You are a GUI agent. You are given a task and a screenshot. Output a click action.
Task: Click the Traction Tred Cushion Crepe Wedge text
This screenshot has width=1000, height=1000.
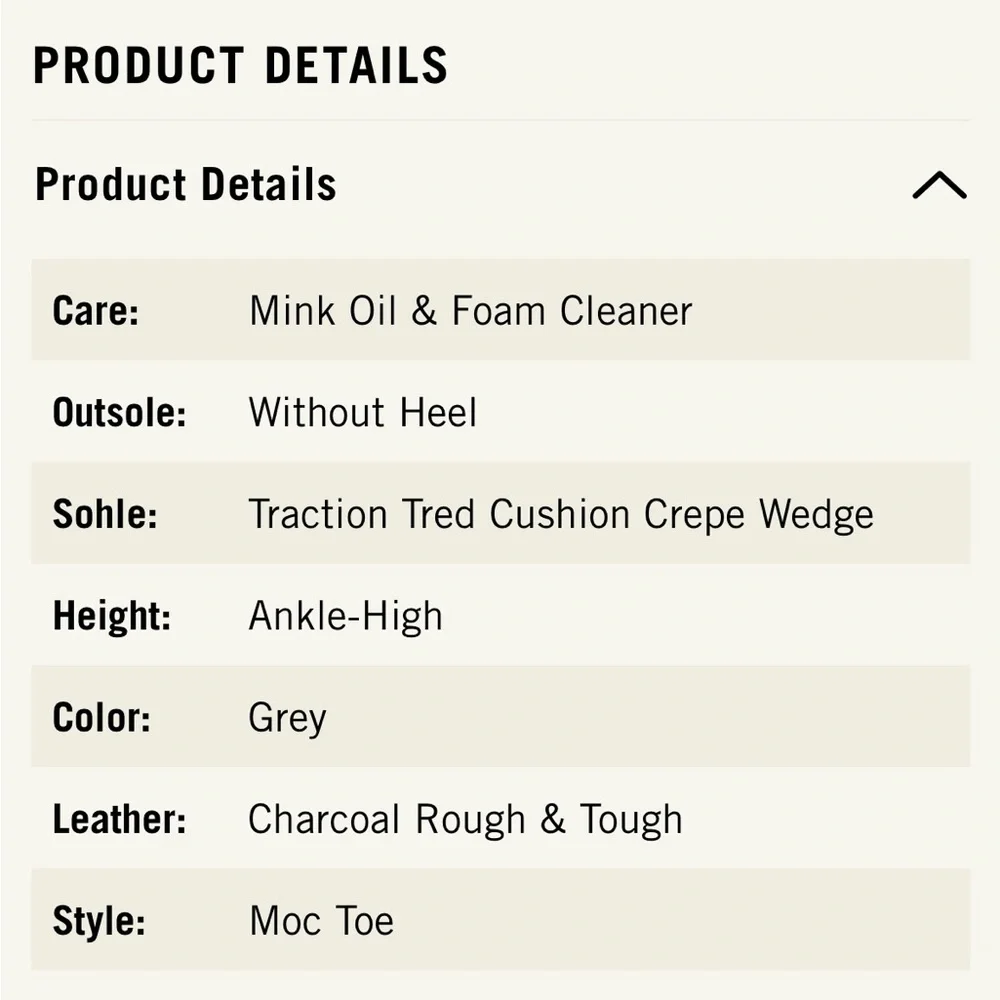[x=561, y=514]
